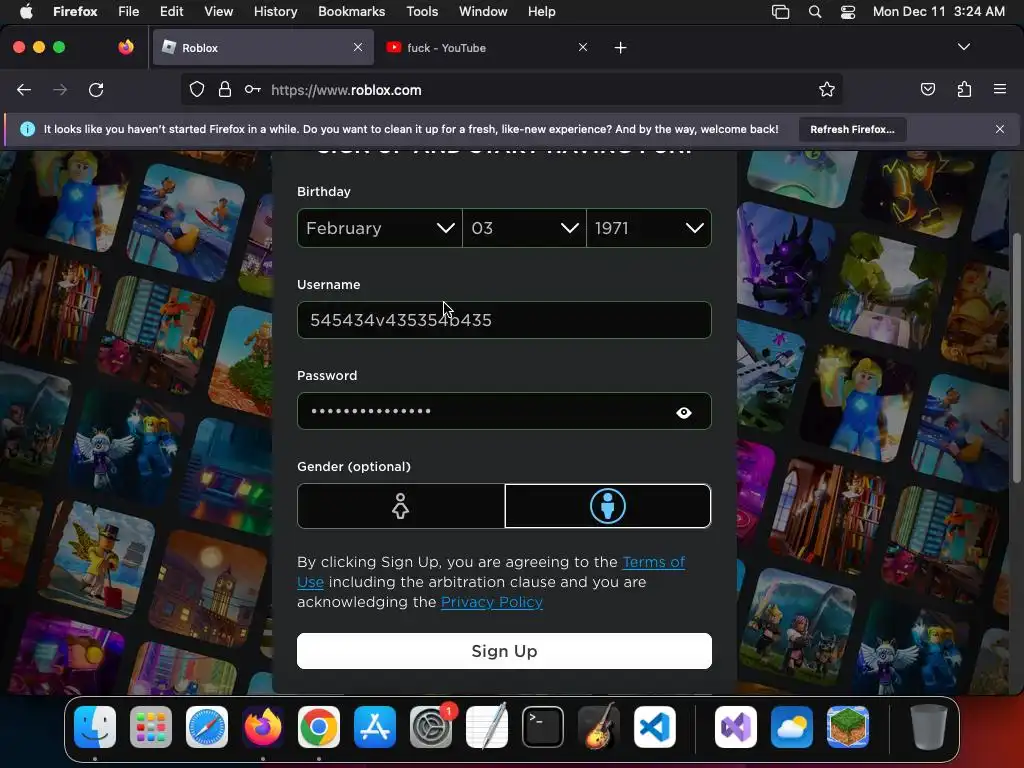Click the Sign Up button
Screen dimensions: 1024x768
click(x=504, y=651)
